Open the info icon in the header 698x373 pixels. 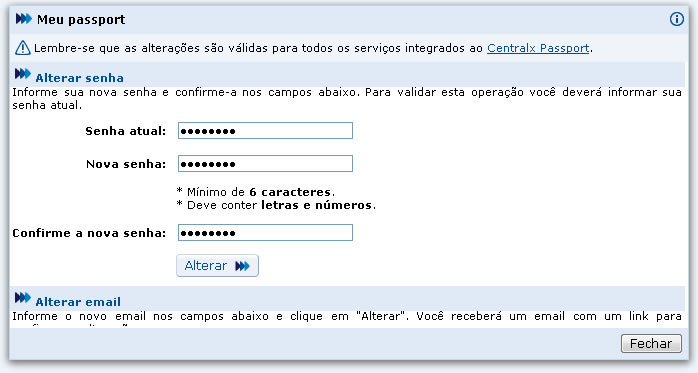coord(677,19)
